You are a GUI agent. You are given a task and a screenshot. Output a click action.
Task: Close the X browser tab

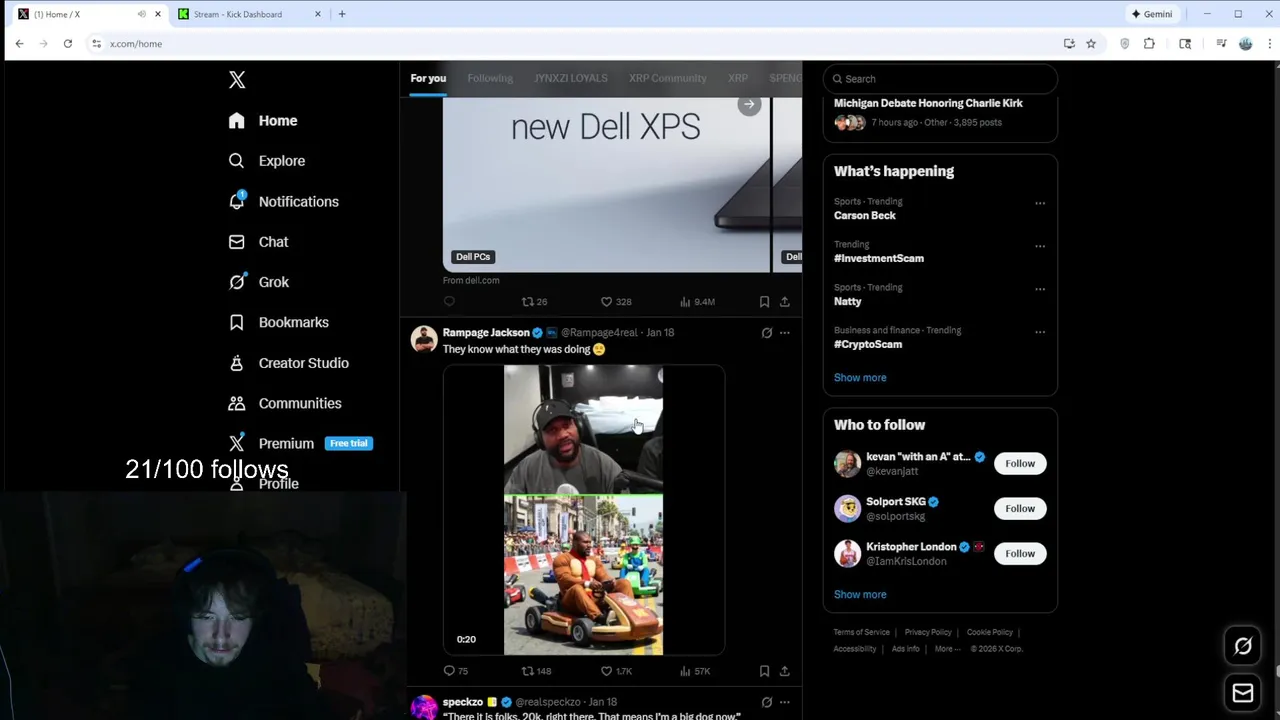(x=157, y=14)
